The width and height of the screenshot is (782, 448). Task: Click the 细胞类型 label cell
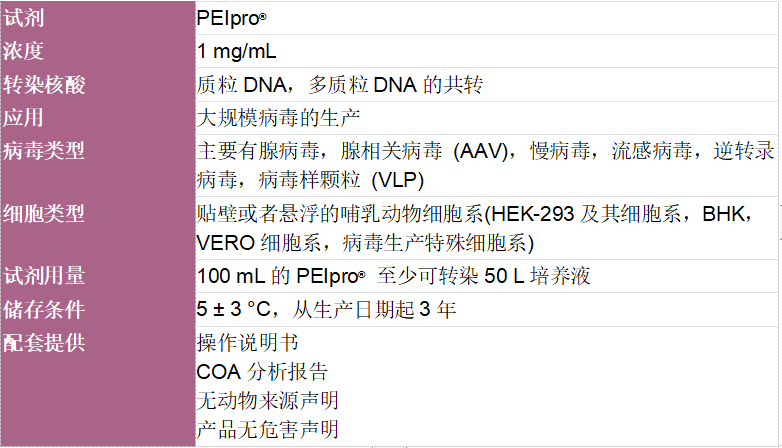click(x=98, y=228)
